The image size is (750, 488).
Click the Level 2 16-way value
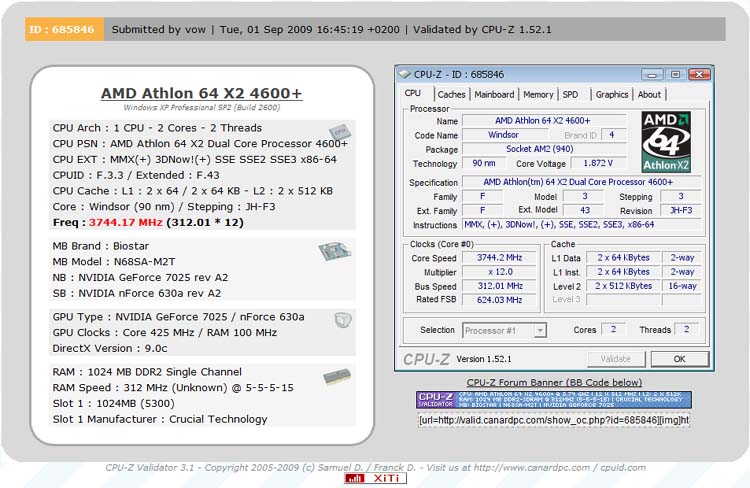[683, 286]
